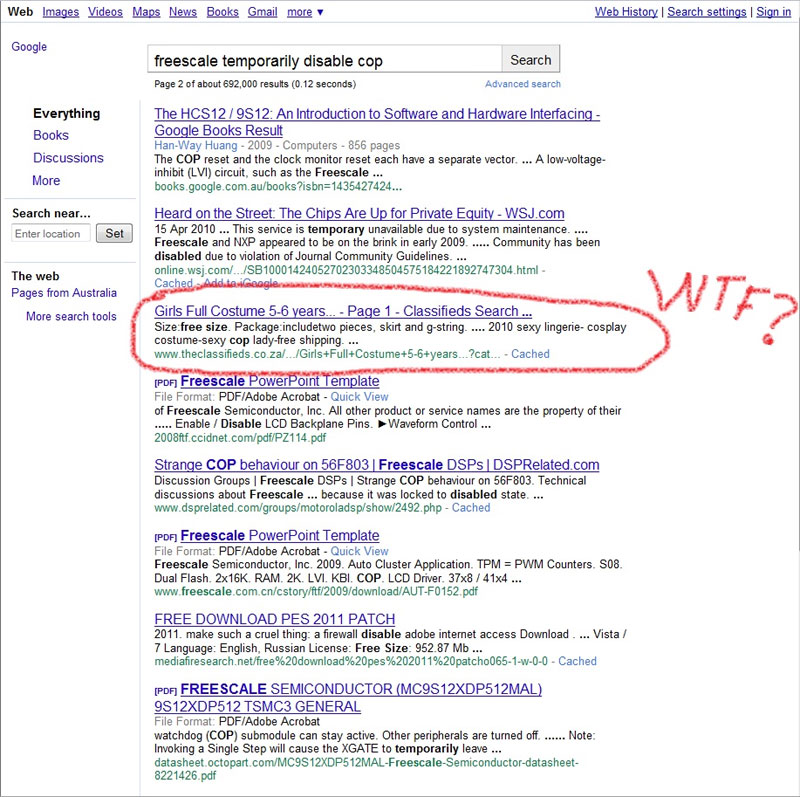Viewport: 800px width, 797px height.
Task: Click URL text www.dsprelated.com/groups/motoroladsp/show/2492.php
Action: tap(298, 508)
